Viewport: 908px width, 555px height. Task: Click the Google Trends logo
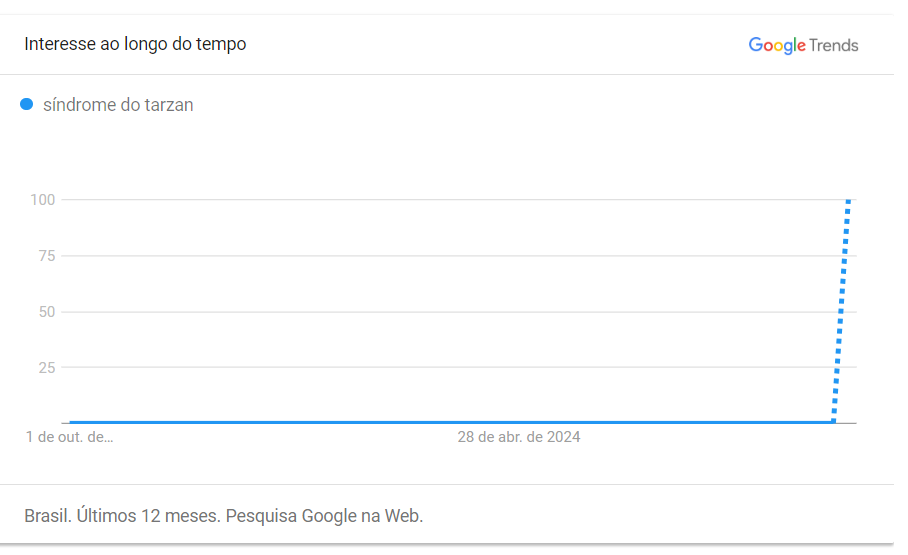tap(803, 45)
